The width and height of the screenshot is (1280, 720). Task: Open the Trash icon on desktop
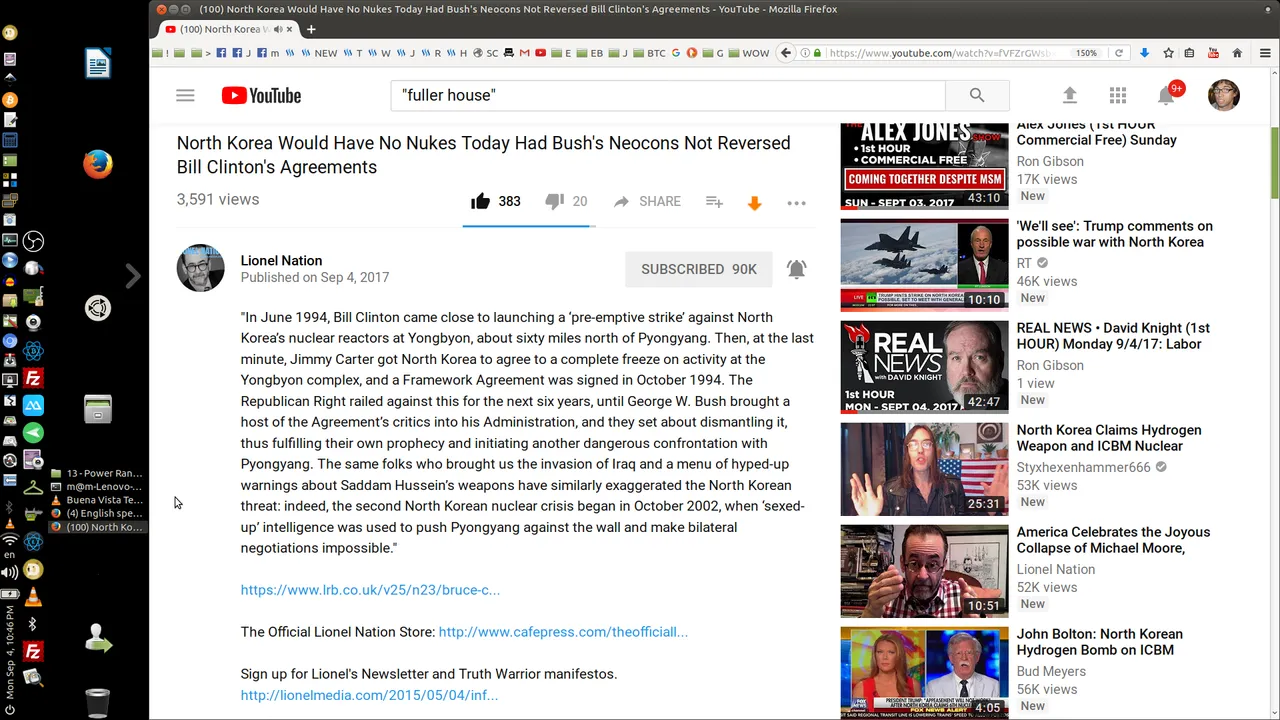pos(97,702)
